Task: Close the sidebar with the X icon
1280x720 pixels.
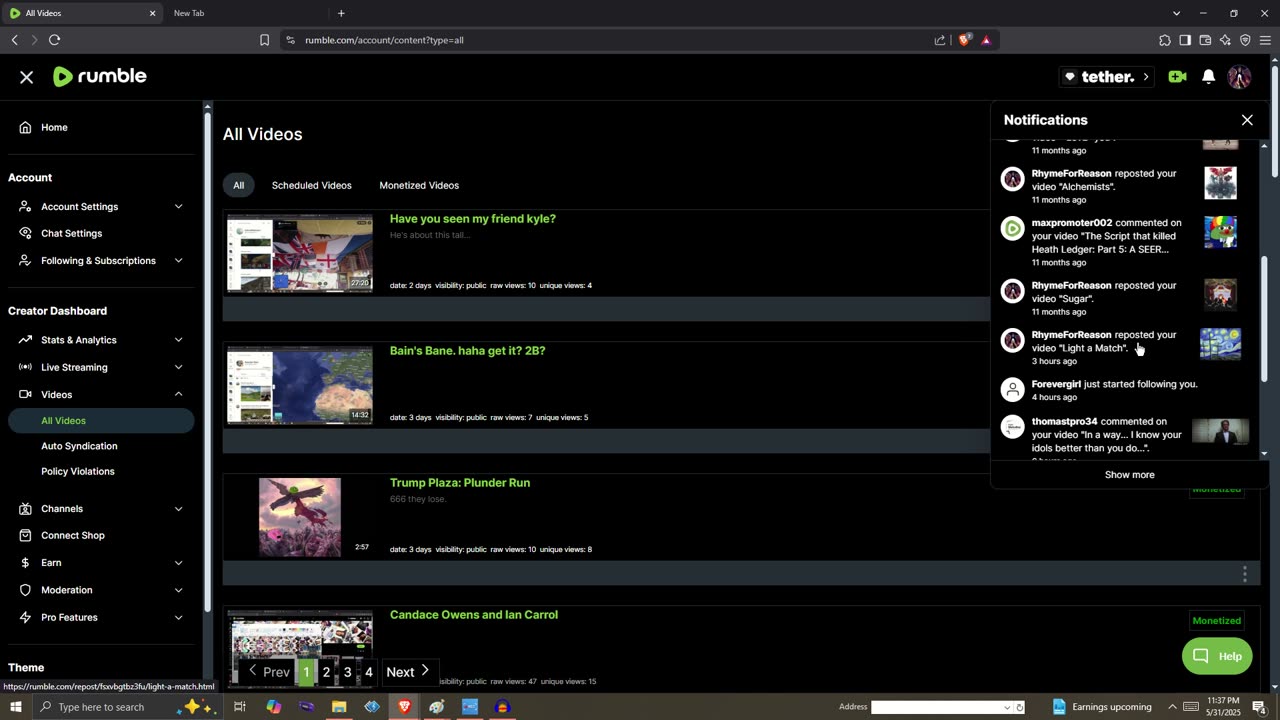Action: click(27, 77)
